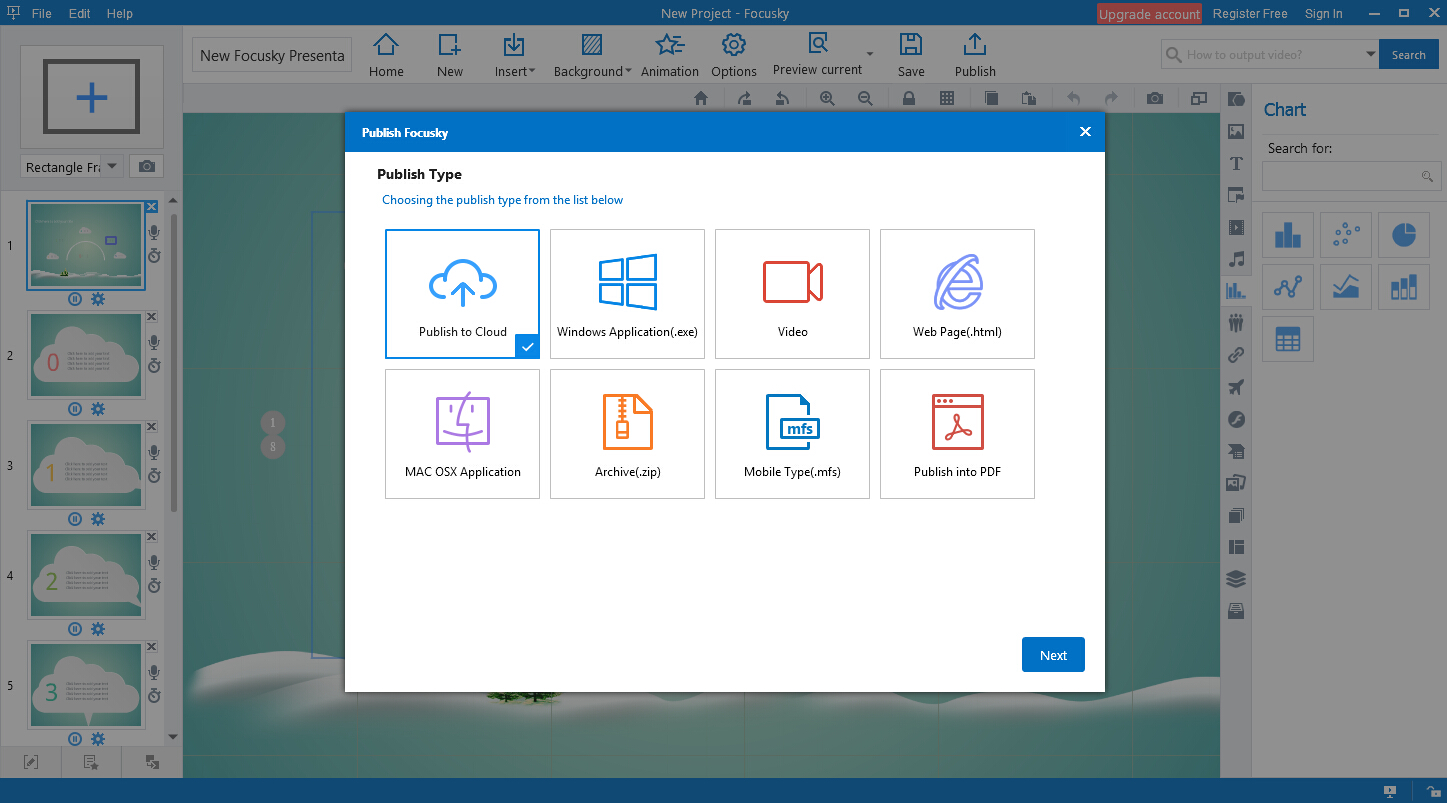Click the Chart search field

click(1351, 176)
